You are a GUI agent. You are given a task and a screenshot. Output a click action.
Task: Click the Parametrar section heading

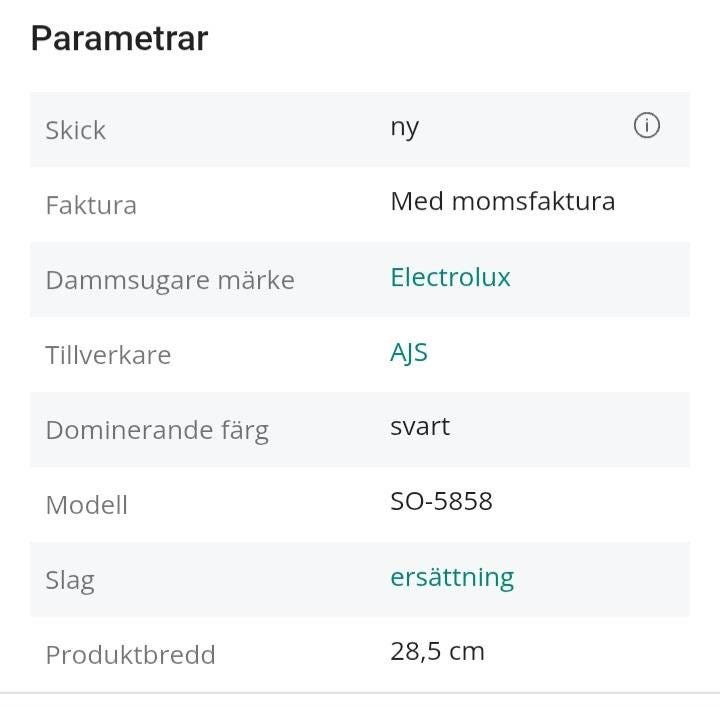119,39
